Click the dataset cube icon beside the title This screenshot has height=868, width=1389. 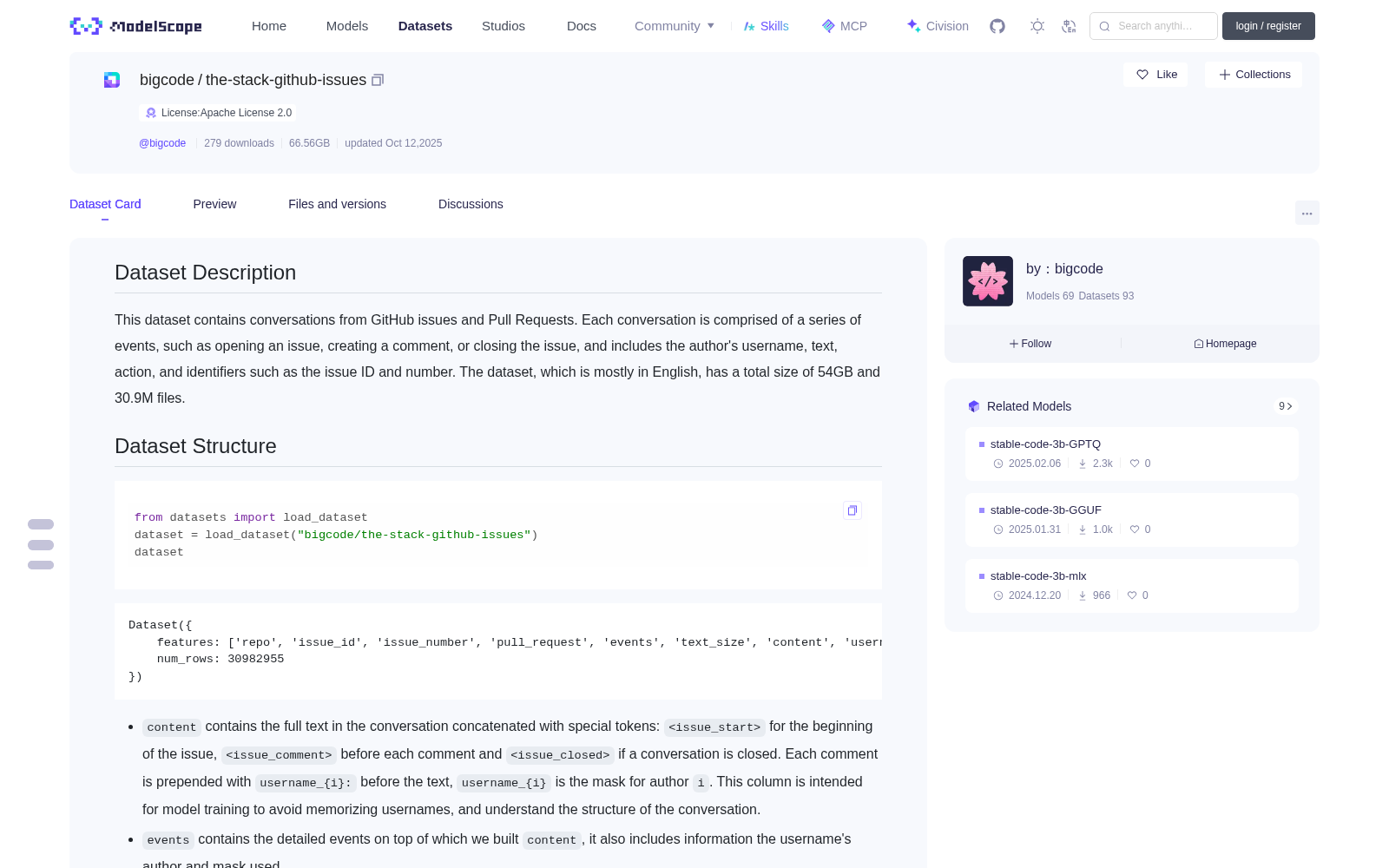point(112,80)
